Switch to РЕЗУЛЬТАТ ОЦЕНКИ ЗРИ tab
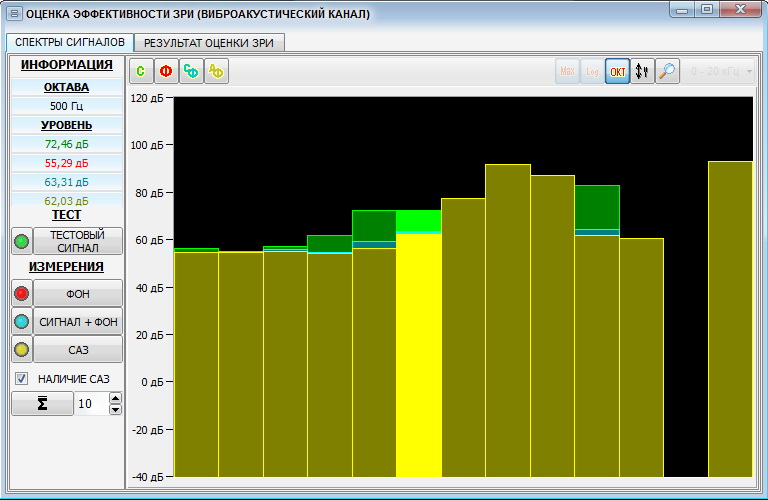Viewport: 768px width, 500px height. point(211,43)
